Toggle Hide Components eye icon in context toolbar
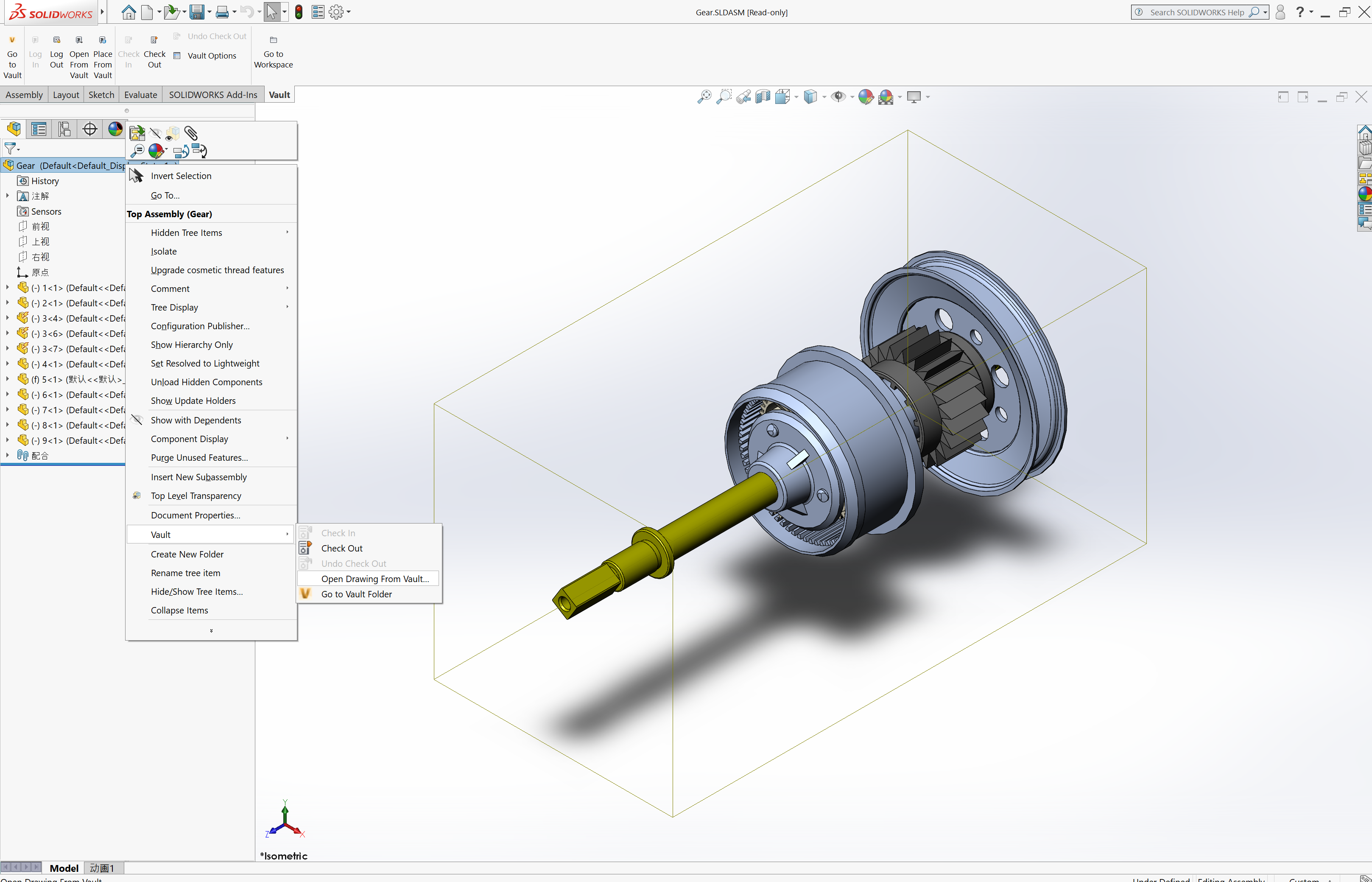Screen dimensions: 1372x882 point(155,134)
